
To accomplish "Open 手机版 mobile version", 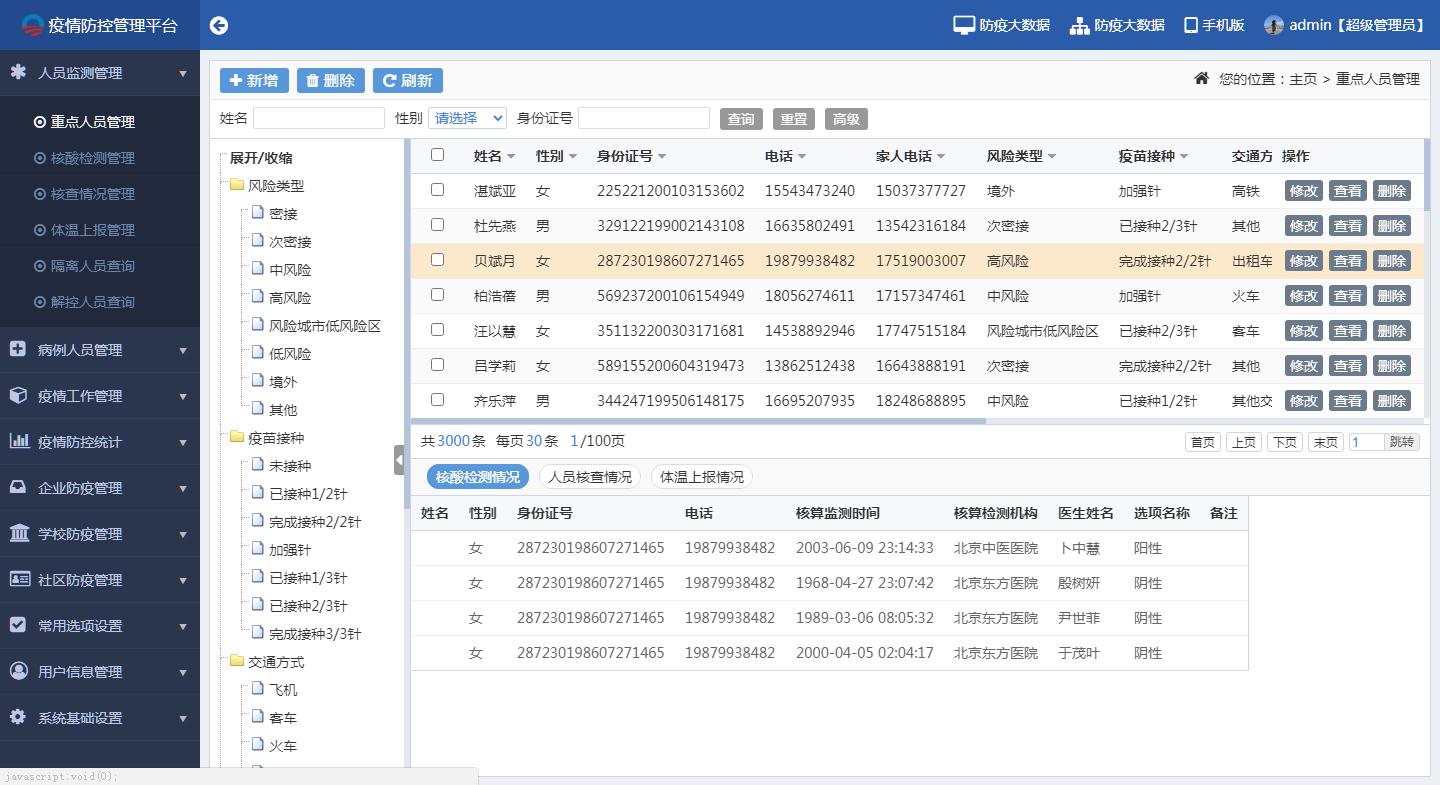I will (1214, 25).
